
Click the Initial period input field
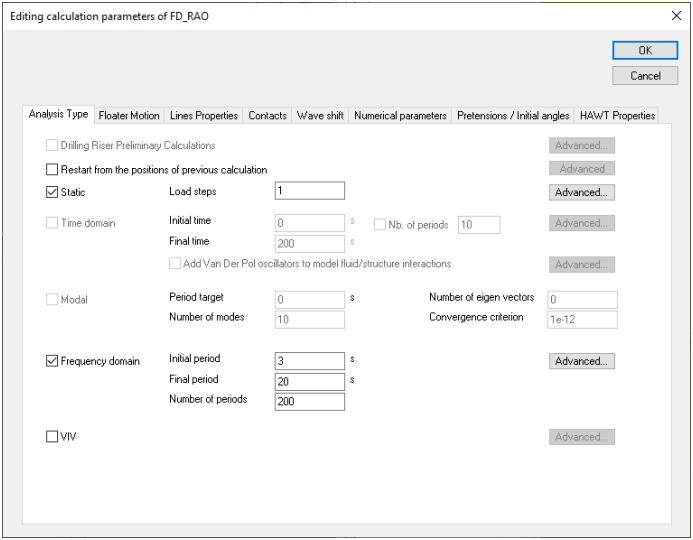(x=309, y=360)
